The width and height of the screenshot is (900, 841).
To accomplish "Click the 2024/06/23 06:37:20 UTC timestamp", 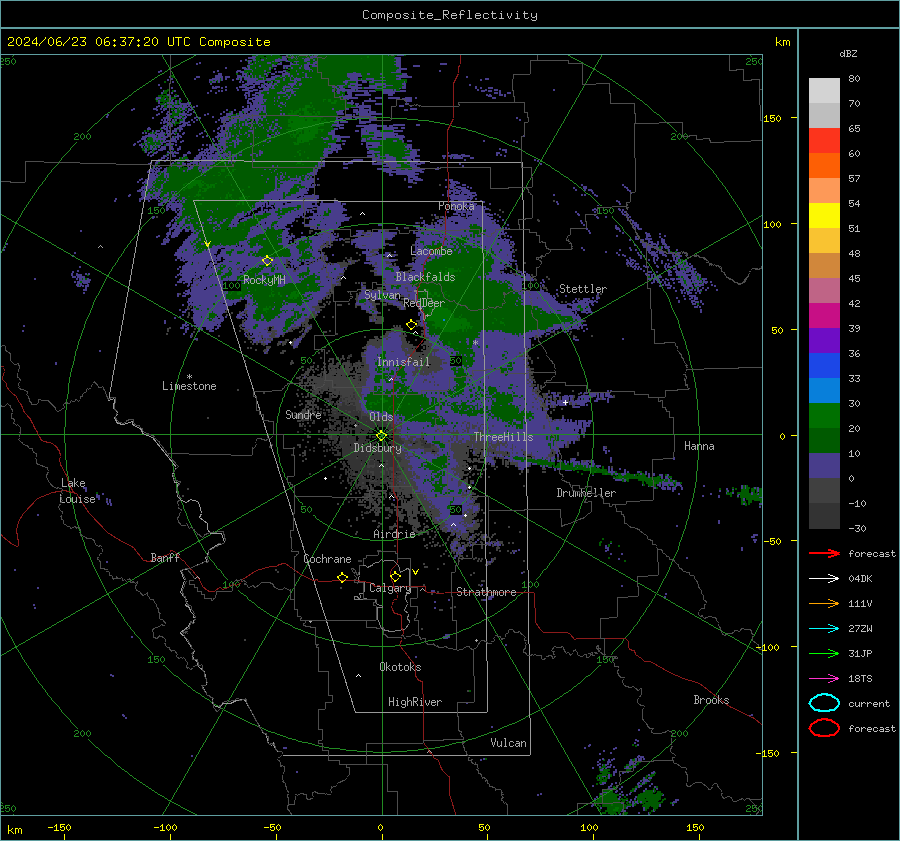I will click(138, 42).
